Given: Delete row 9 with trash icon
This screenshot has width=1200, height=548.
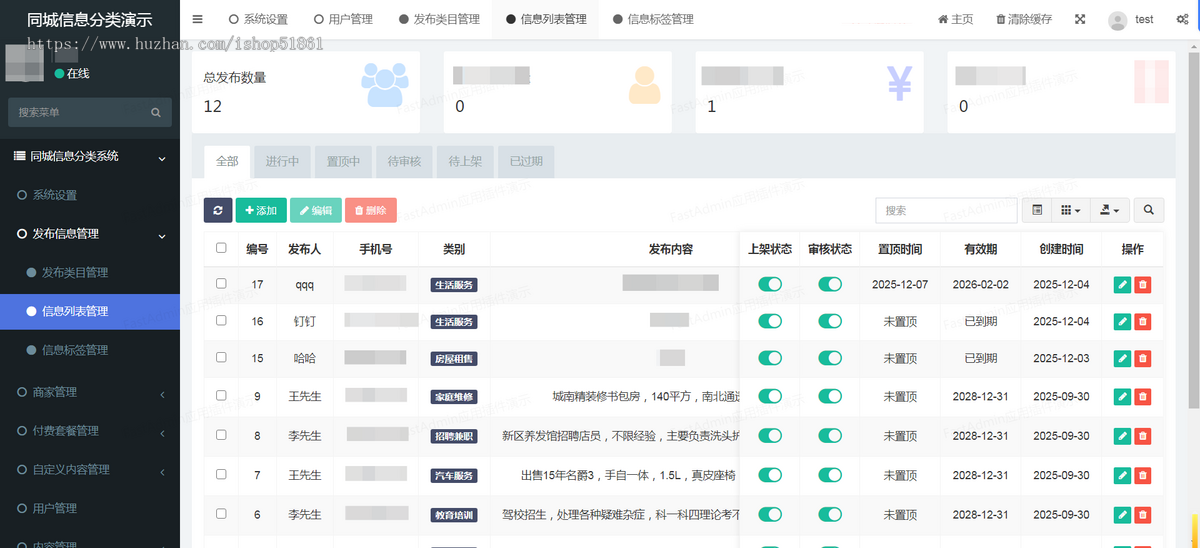Looking at the screenshot, I should tap(1142, 397).
